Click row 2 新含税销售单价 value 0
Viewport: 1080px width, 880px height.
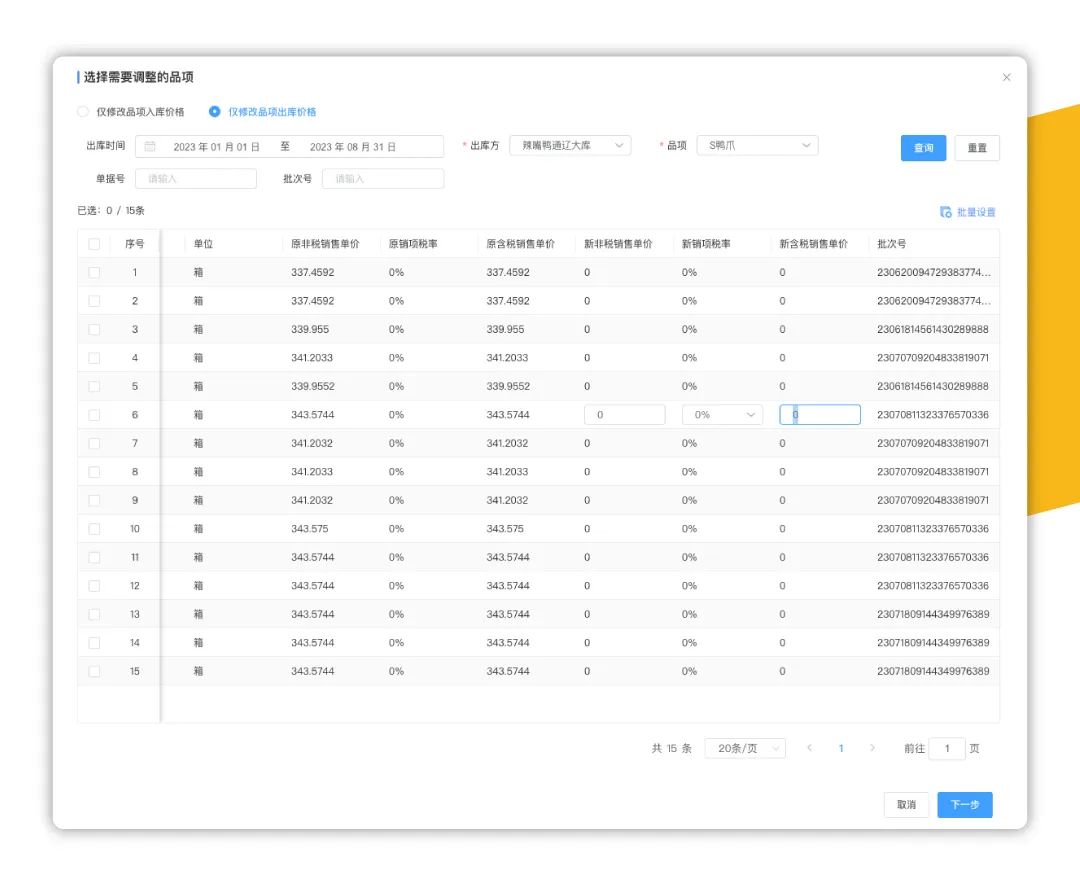click(782, 301)
